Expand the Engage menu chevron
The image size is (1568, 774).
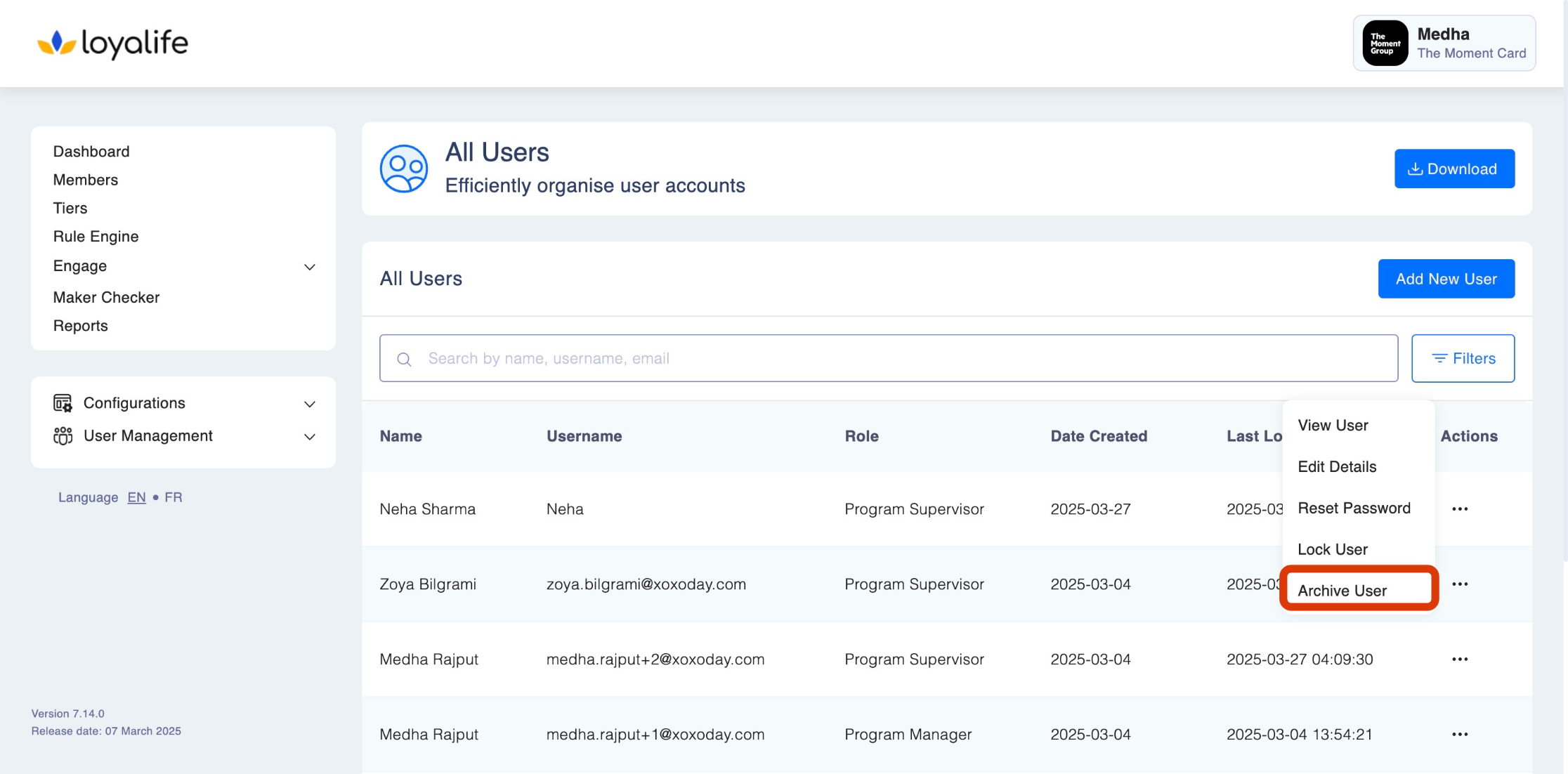[310, 267]
